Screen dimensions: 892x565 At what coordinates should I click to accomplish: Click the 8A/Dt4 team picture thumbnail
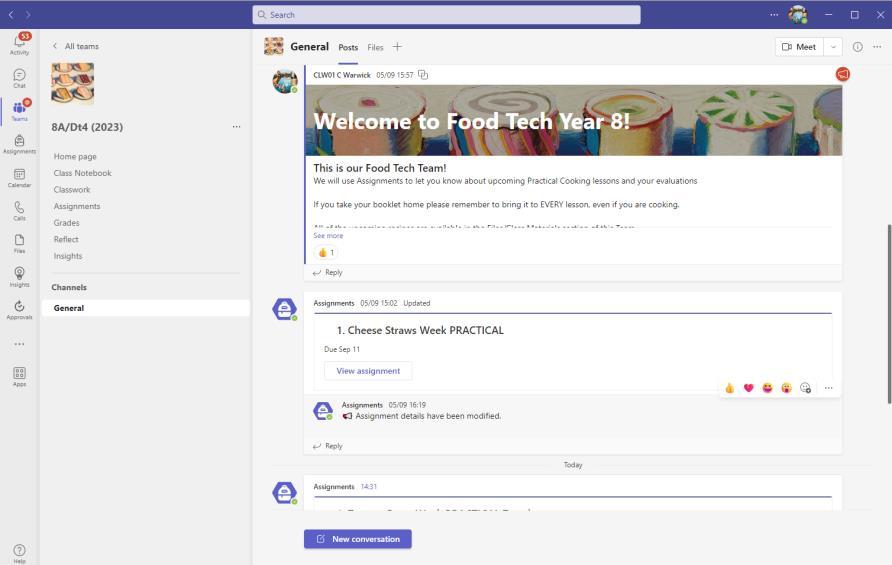coord(73,83)
